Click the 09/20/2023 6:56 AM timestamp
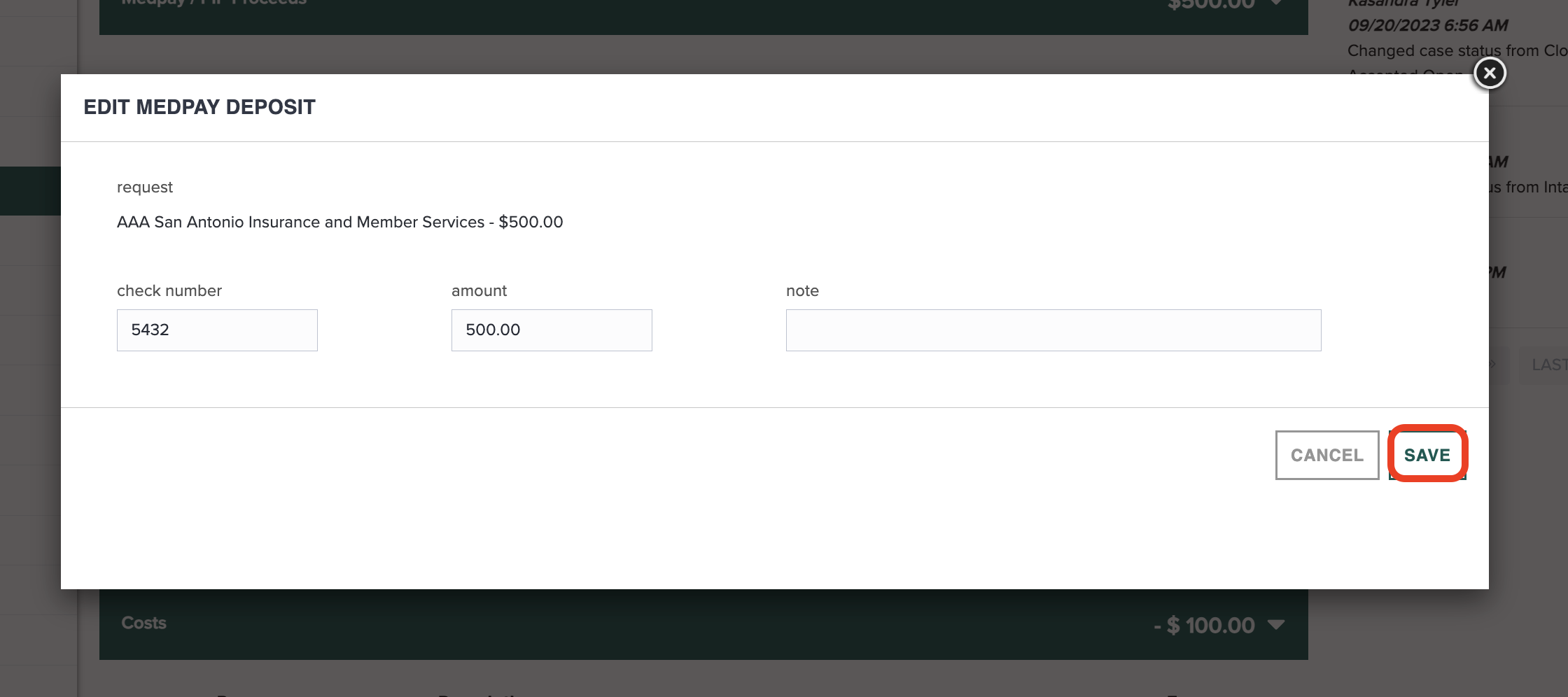Screen dimensions: 1568x697 click(1428, 25)
